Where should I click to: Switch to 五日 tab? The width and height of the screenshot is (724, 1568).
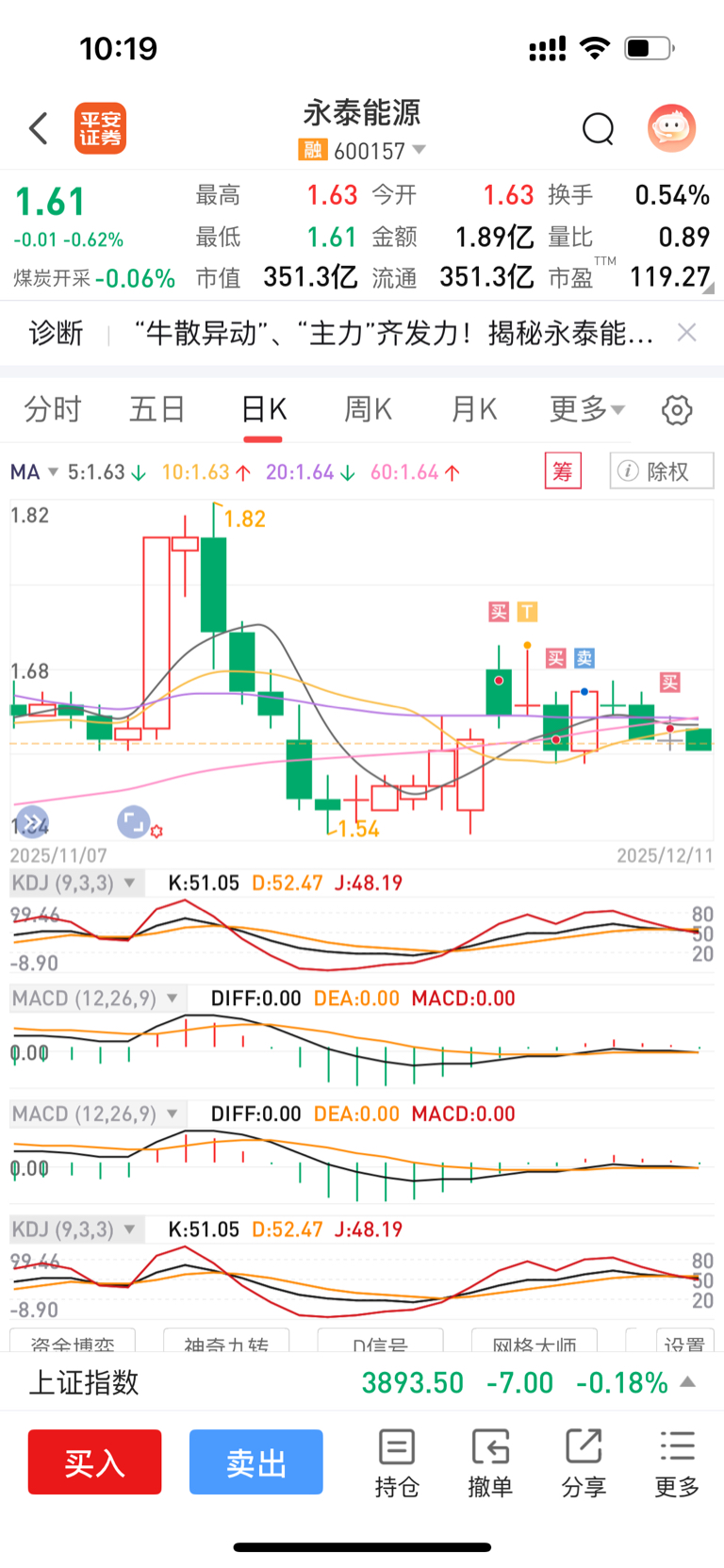click(x=157, y=409)
